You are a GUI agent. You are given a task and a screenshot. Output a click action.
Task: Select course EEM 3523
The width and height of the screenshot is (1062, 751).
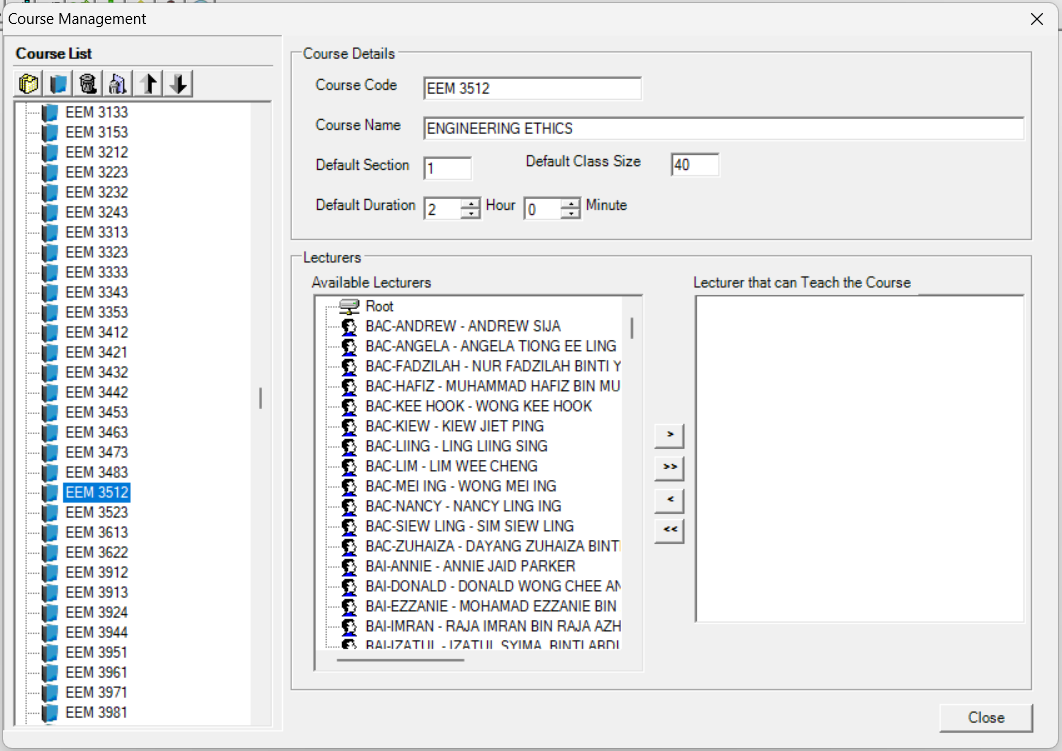97,513
